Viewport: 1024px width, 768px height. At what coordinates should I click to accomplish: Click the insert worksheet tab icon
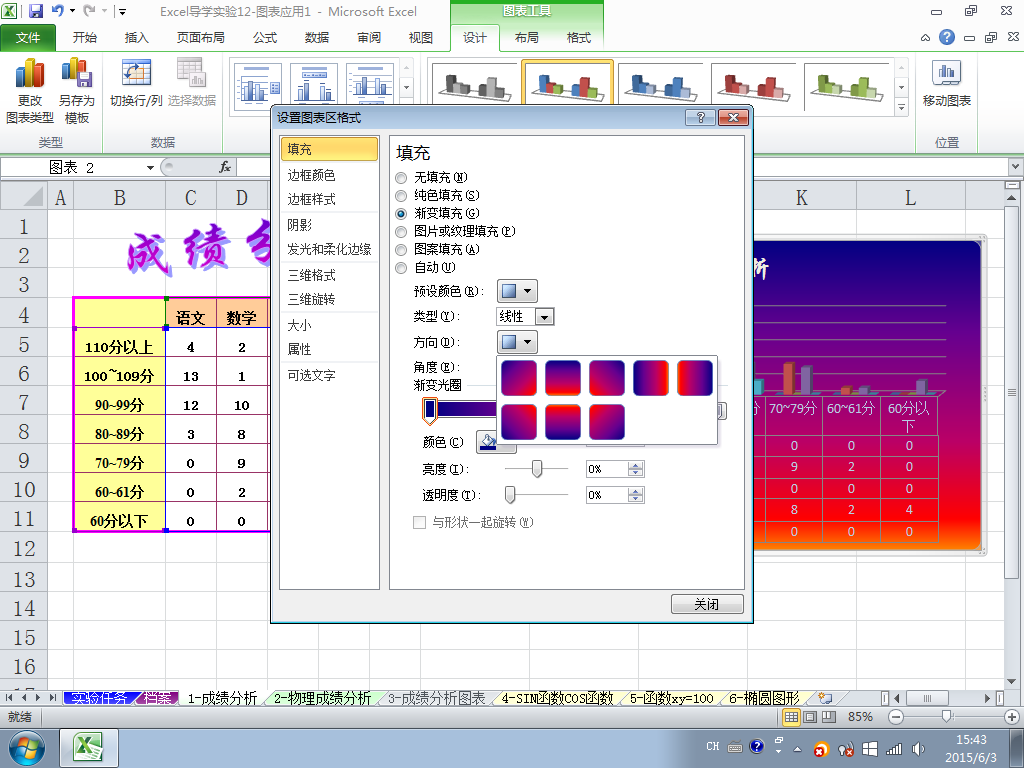pyautogui.click(x=825, y=698)
